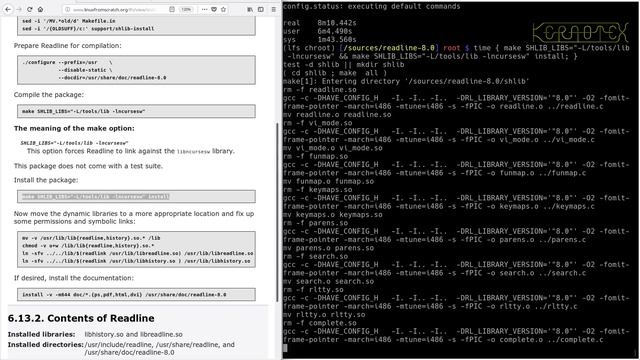The height and width of the screenshot is (360, 640).
Task: Show site information in the address bar
Action: [x=68, y=9]
